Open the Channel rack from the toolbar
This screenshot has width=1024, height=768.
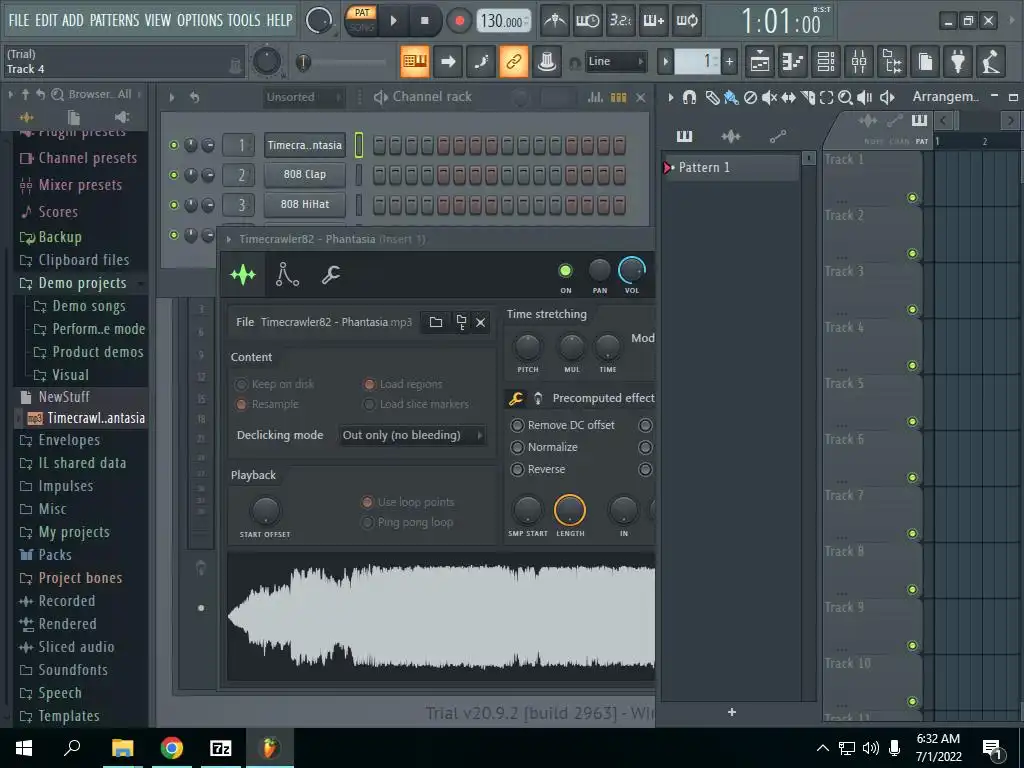[x=826, y=62]
